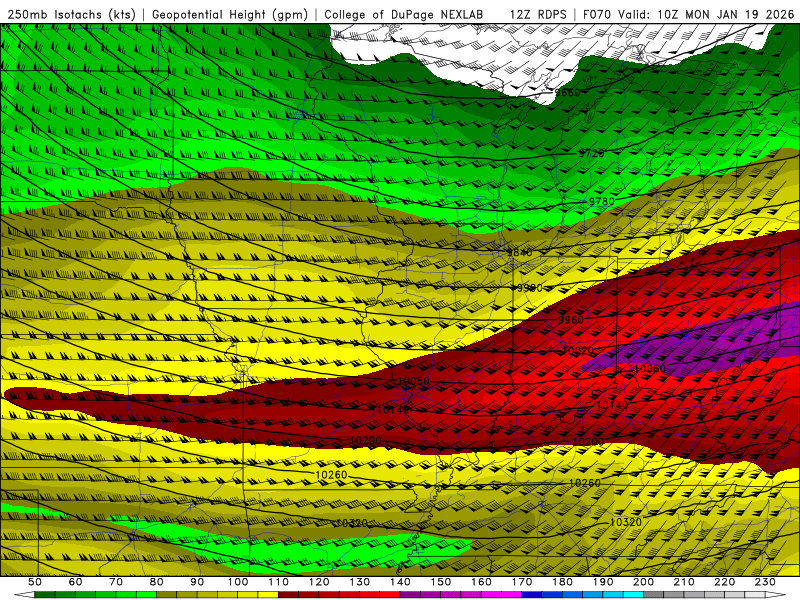800x600 pixels.
Task: Click the color scale value 230
Action: (765, 582)
